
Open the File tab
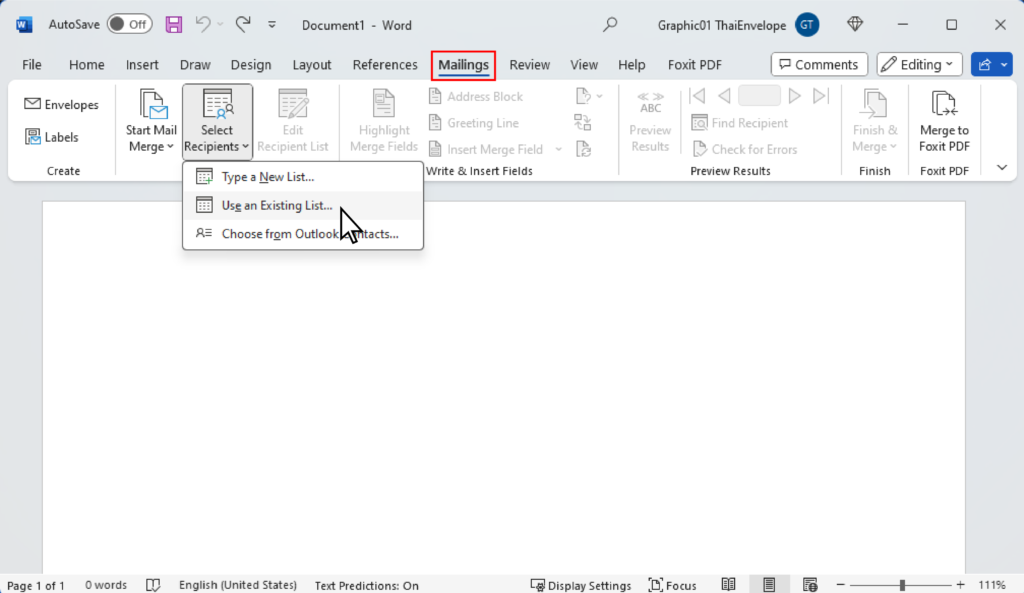point(31,65)
